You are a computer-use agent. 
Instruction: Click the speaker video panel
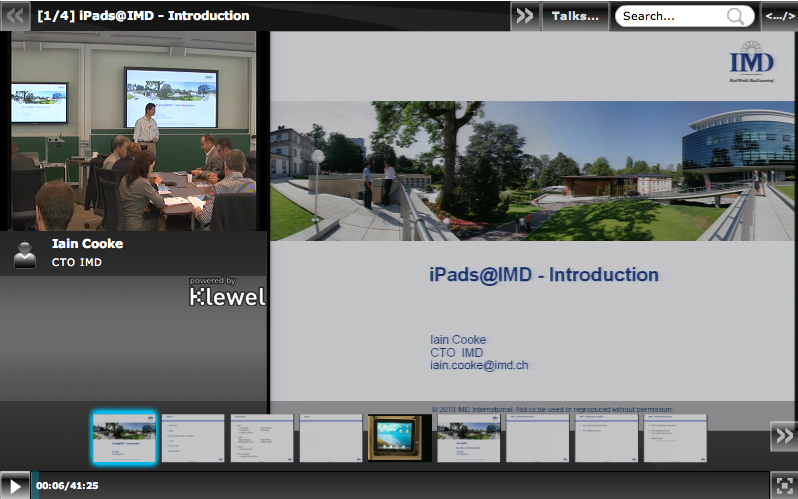coord(133,131)
